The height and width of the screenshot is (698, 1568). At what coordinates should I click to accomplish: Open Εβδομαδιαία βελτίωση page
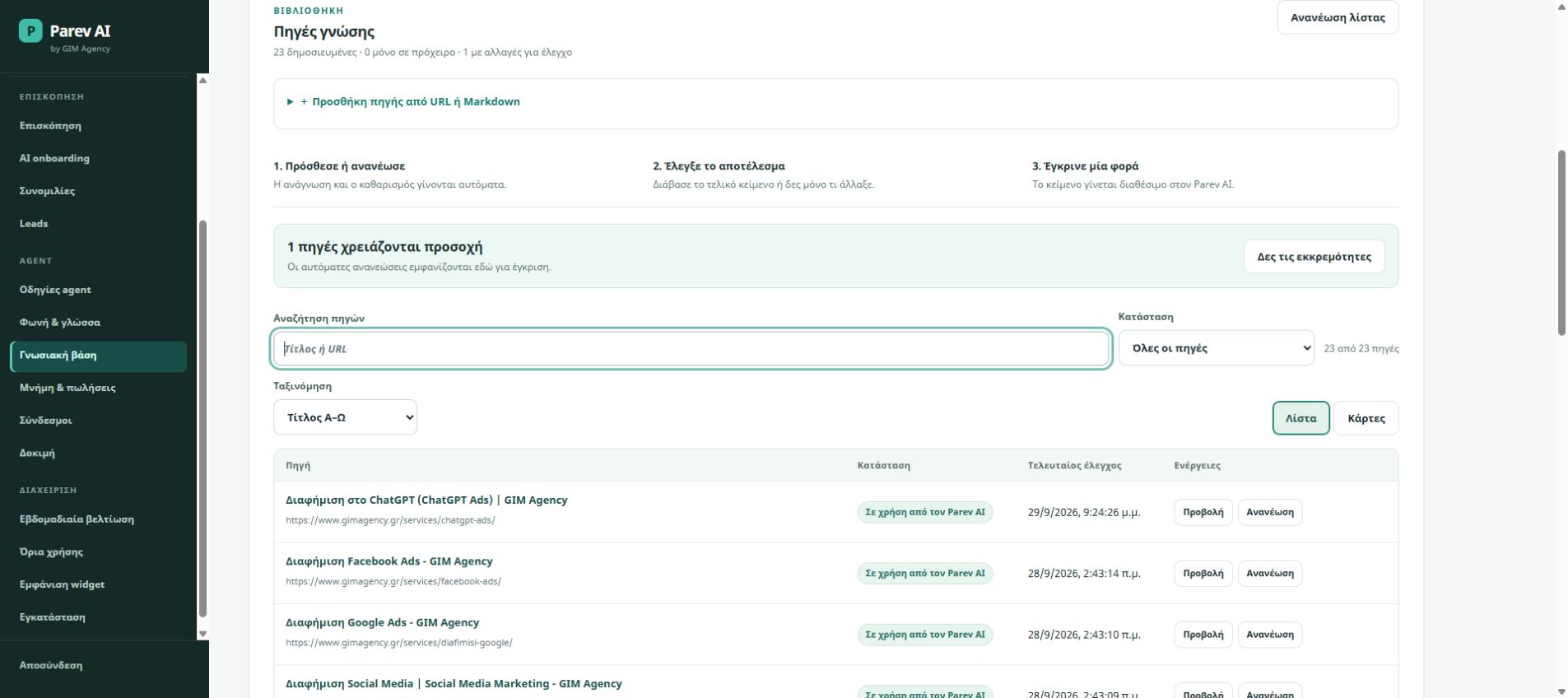(x=77, y=519)
